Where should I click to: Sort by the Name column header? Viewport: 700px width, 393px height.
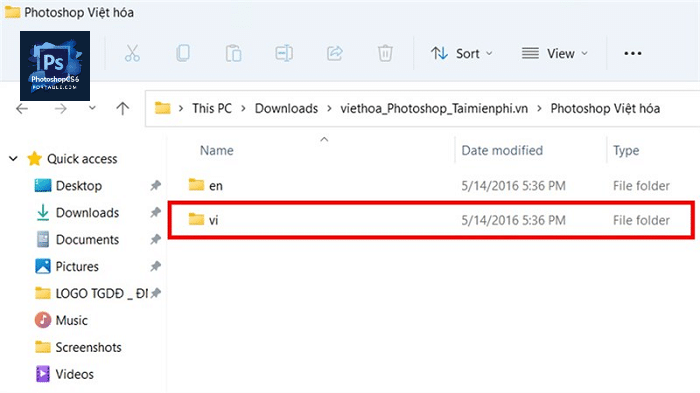pos(217,151)
